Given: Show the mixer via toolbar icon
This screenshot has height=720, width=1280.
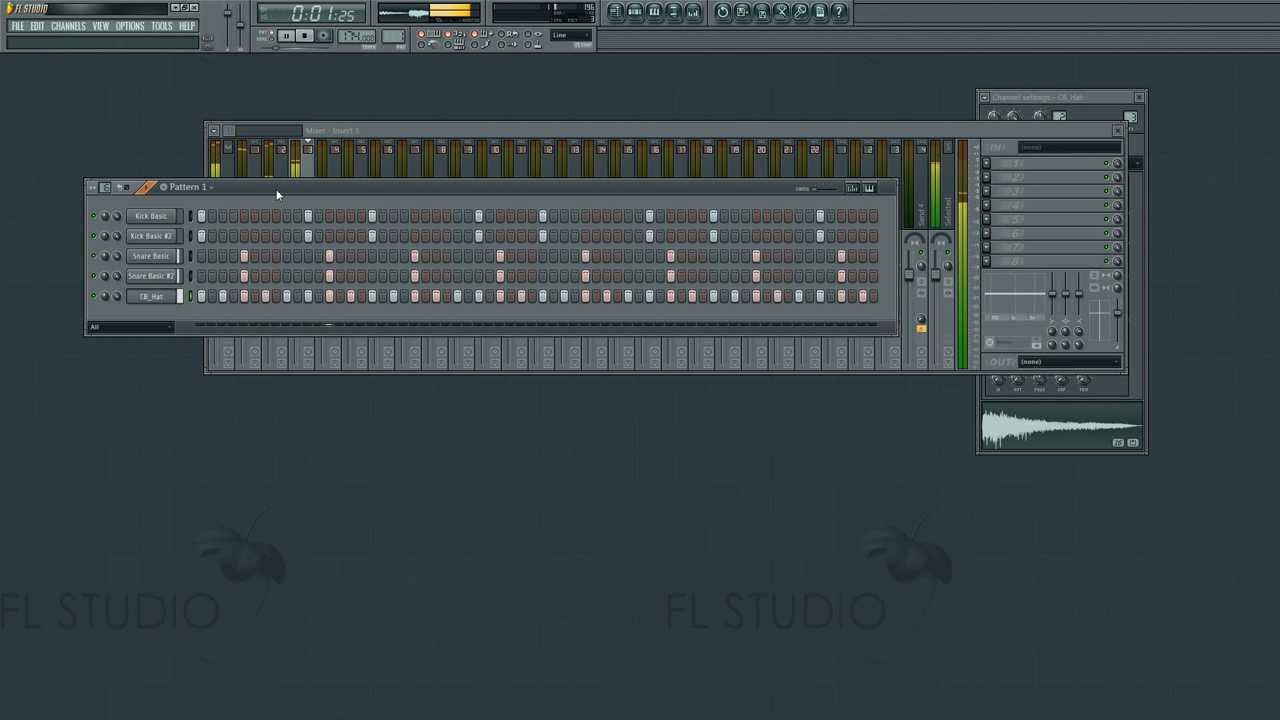Looking at the screenshot, I should coord(693,12).
